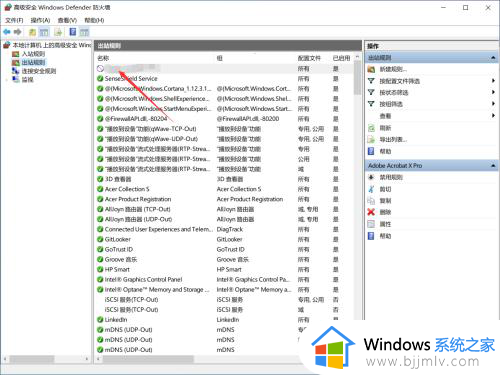Click the funnel icon for 按状态筛选
This screenshot has width=500, height=375.
point(371,92)
